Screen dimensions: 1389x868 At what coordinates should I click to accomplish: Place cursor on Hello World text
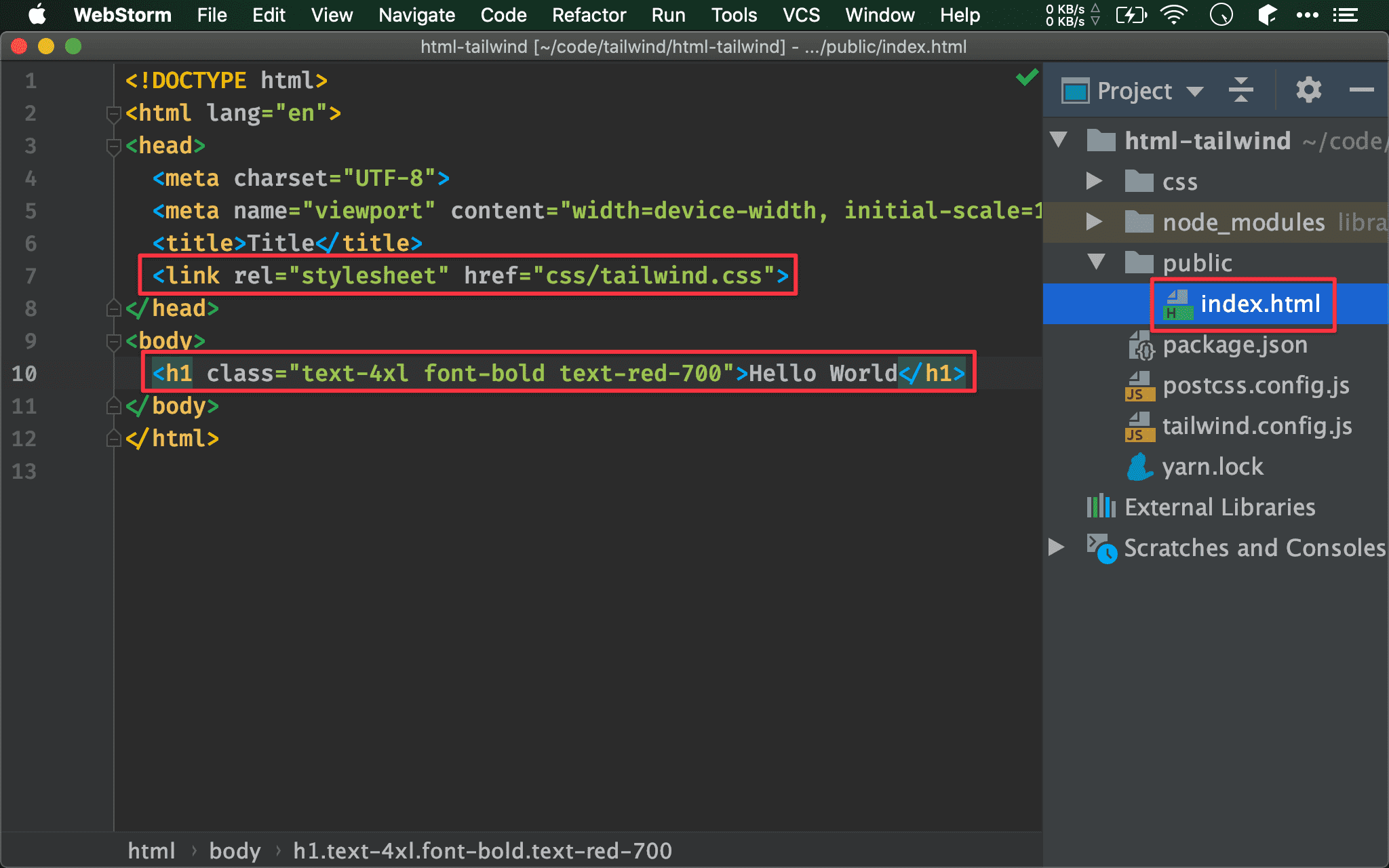[823, 374]
